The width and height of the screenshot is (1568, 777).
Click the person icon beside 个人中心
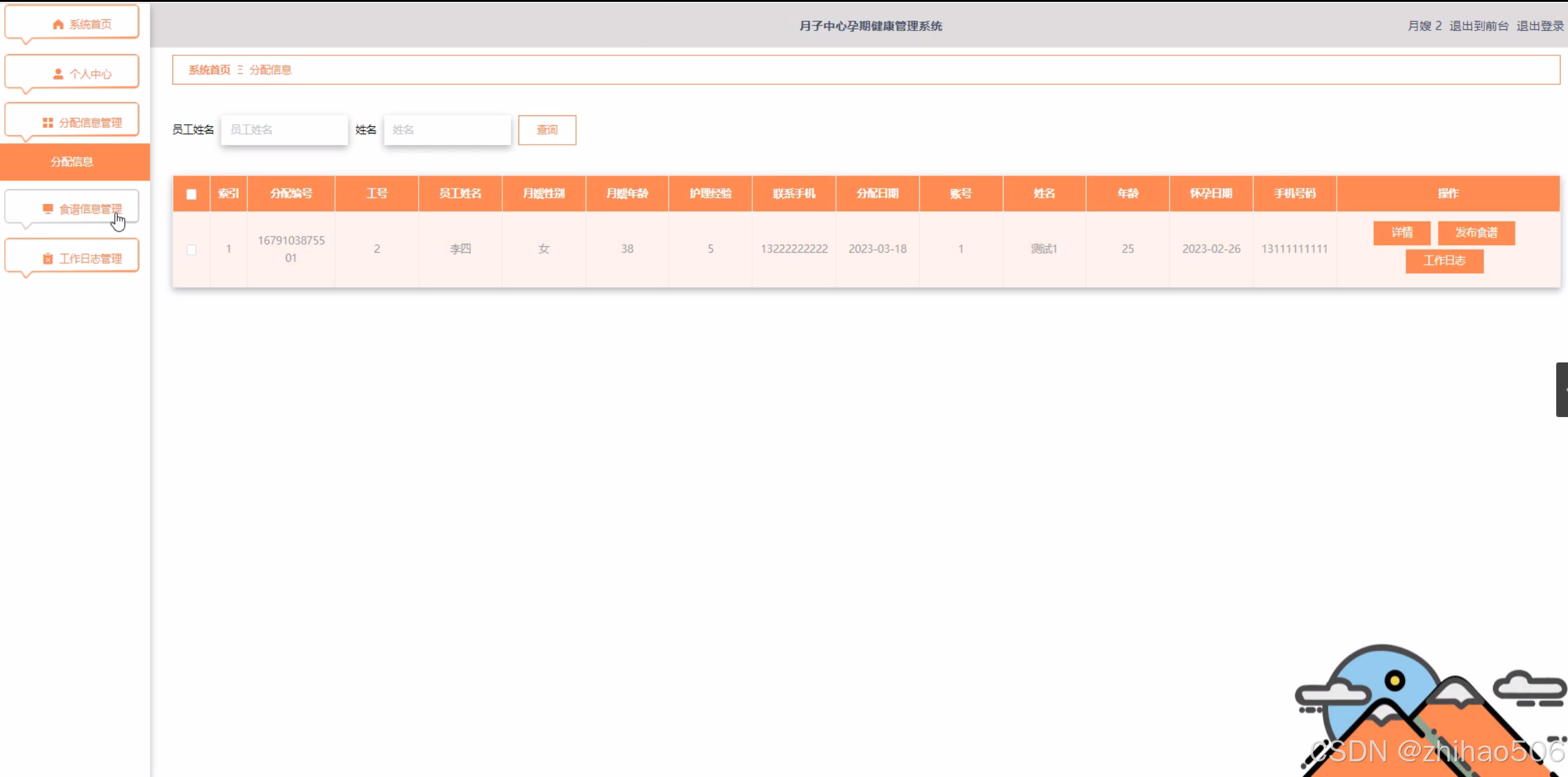pos(58,74)
